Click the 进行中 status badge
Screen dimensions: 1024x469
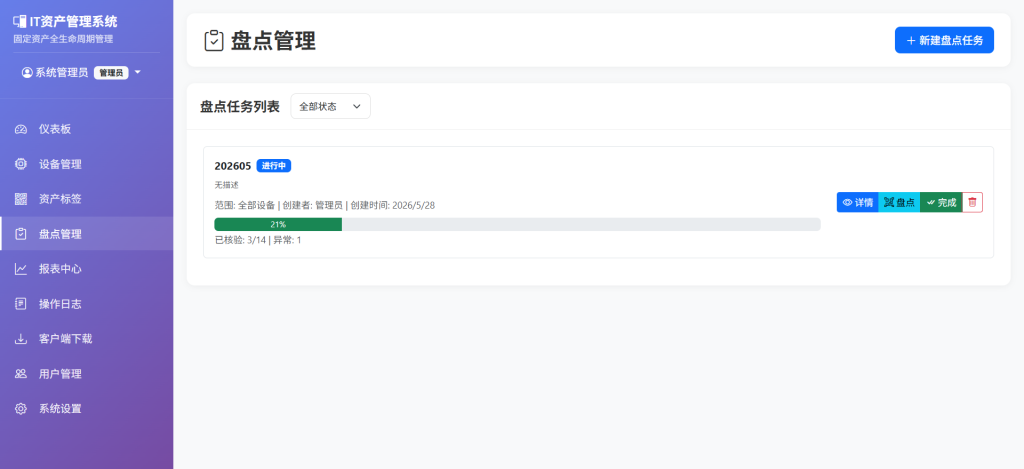coord(274,166)
